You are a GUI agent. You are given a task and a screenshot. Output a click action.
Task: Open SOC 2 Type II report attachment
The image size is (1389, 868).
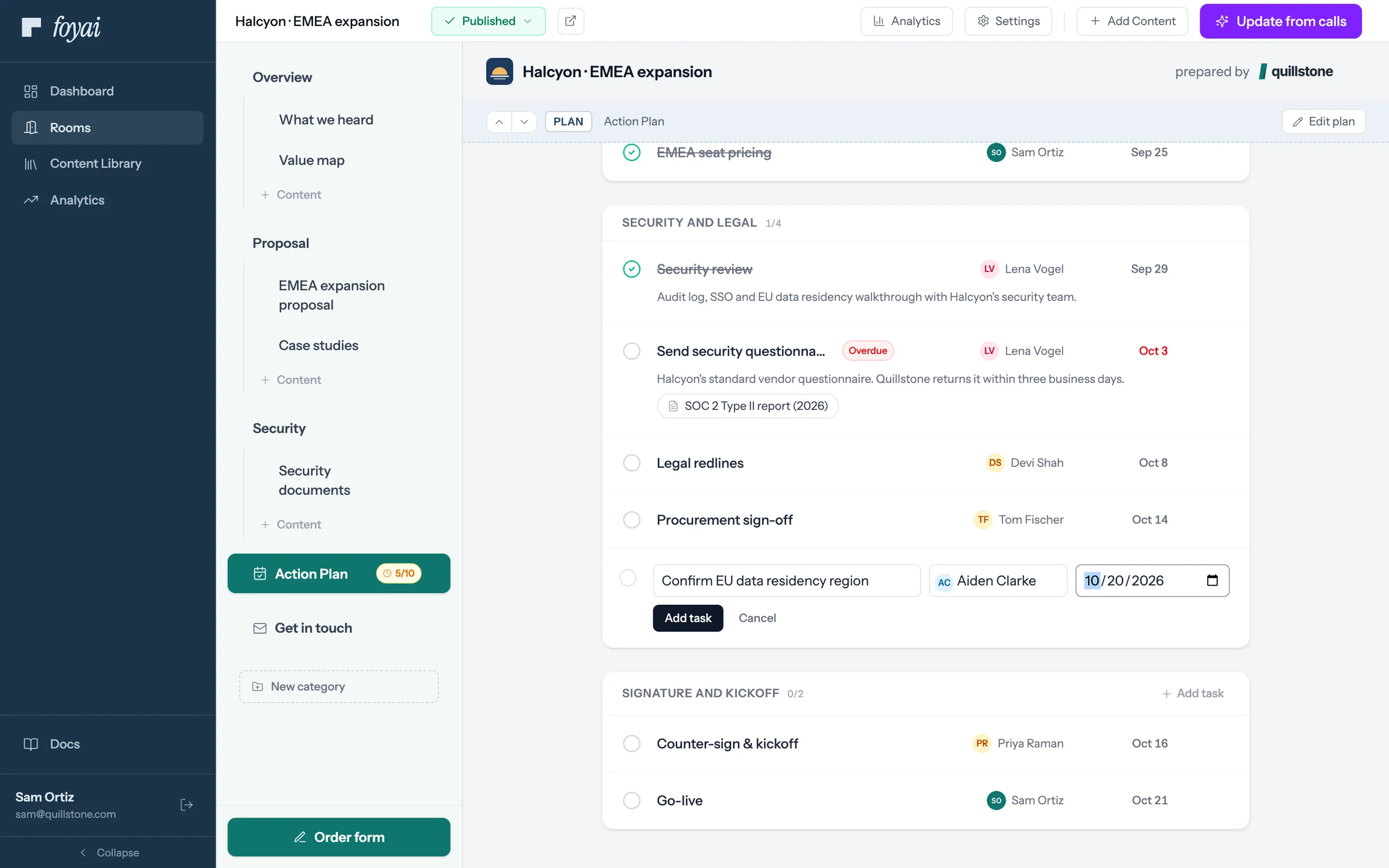[748, 406]
